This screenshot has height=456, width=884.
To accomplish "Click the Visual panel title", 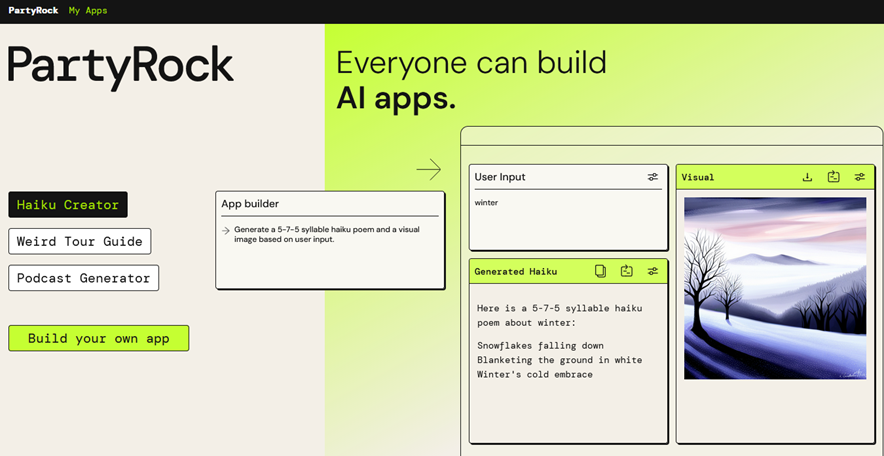I will point(697,177).
